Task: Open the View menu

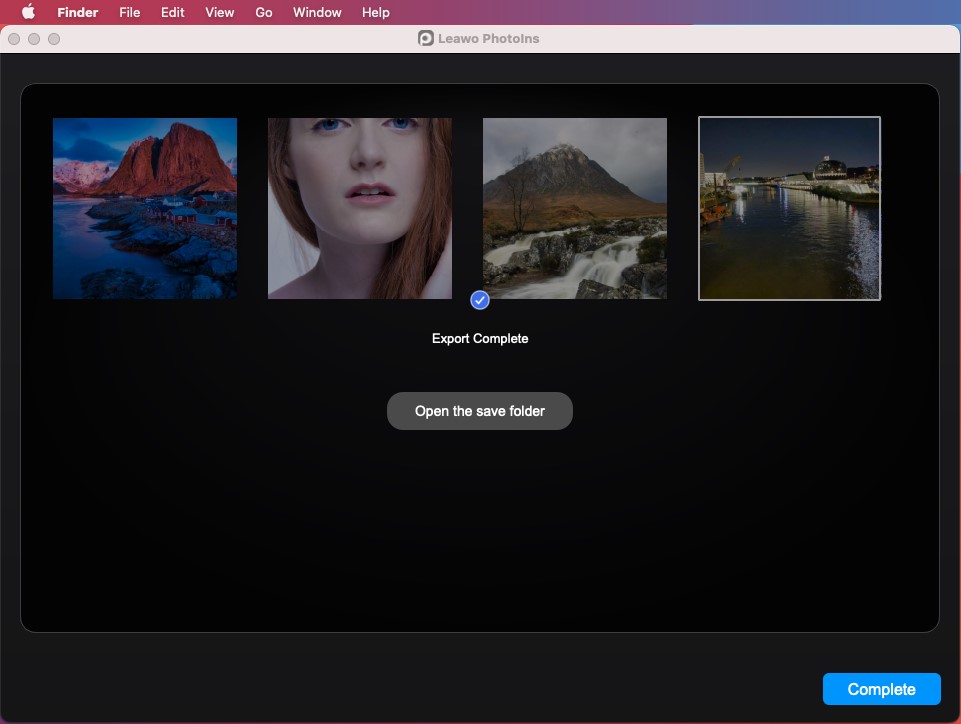Action: pyautogui.click(x=219, y=13)
